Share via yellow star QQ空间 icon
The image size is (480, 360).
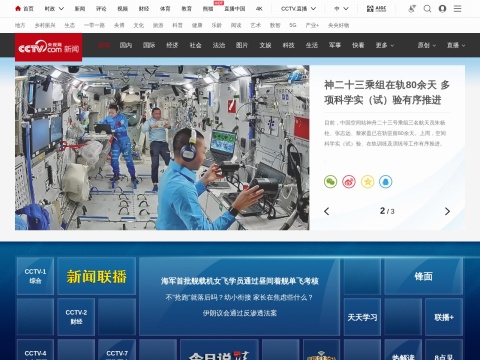click(x=367, y=182)
